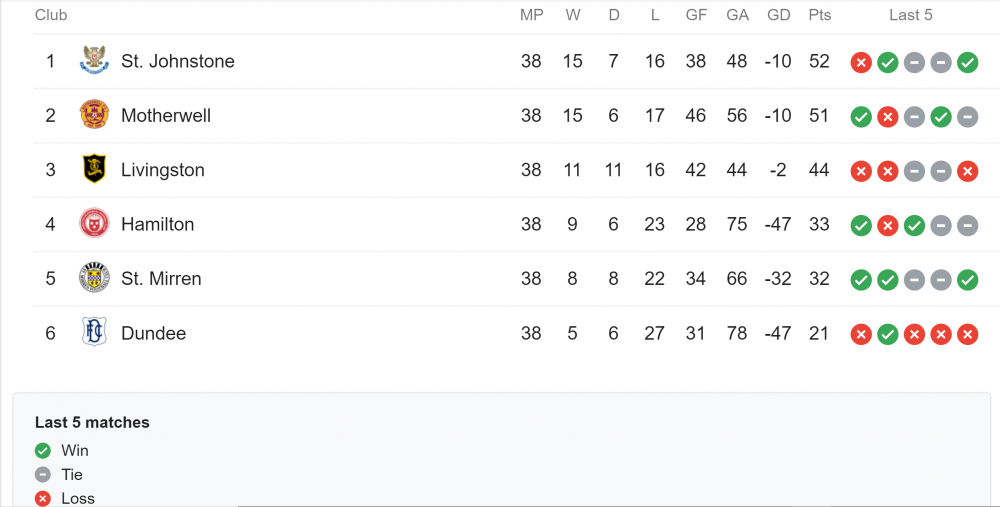Click the green Win legend icon

pos(43,451)
